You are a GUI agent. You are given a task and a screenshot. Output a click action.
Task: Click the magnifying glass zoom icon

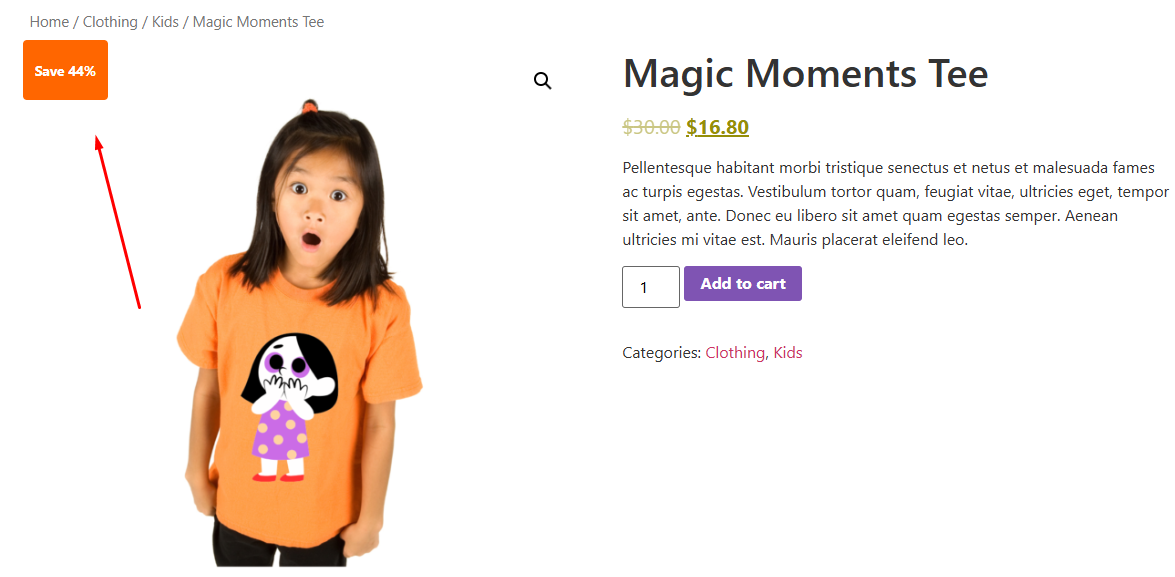543,81
